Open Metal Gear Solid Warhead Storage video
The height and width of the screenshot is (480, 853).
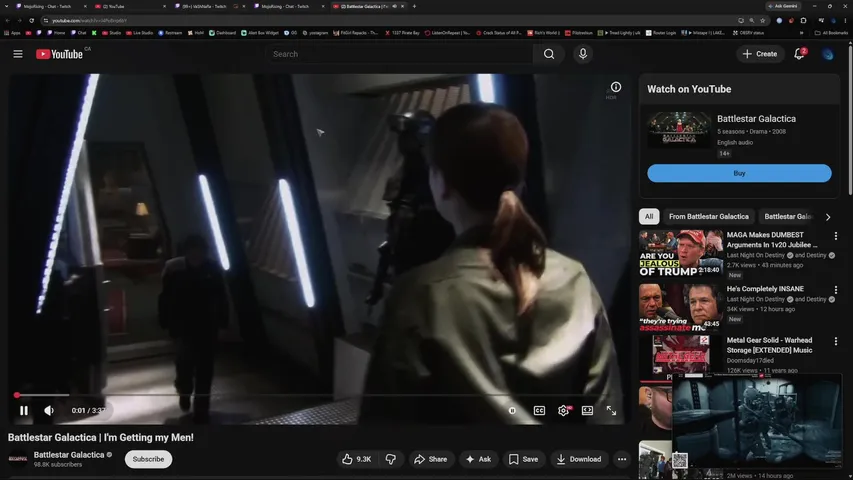769,345
